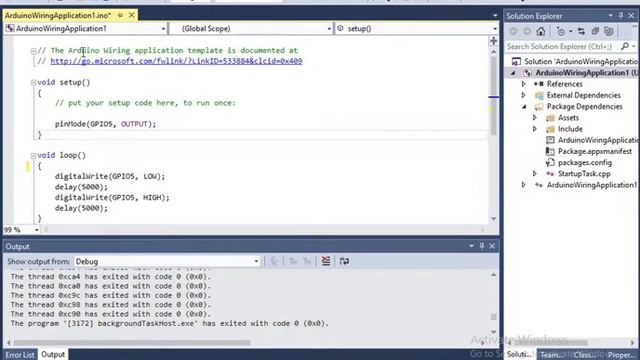Collapse the comment block at top of code
The image size is (640, 360).
(x=33, y=51)
